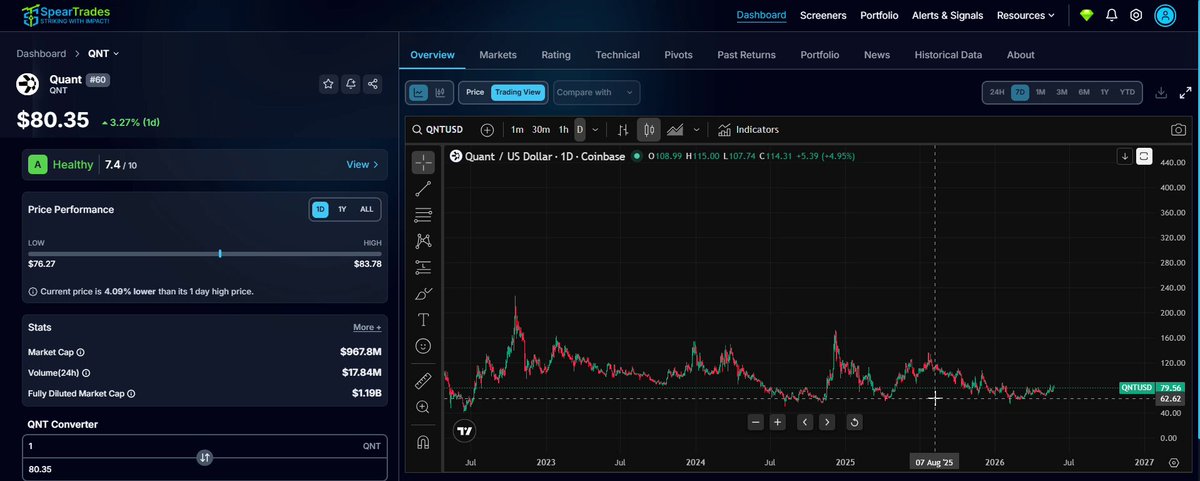1200x481 pixels.
Task: Take a chart snapshot with camera icon
Action: (x=1178, y=129)
